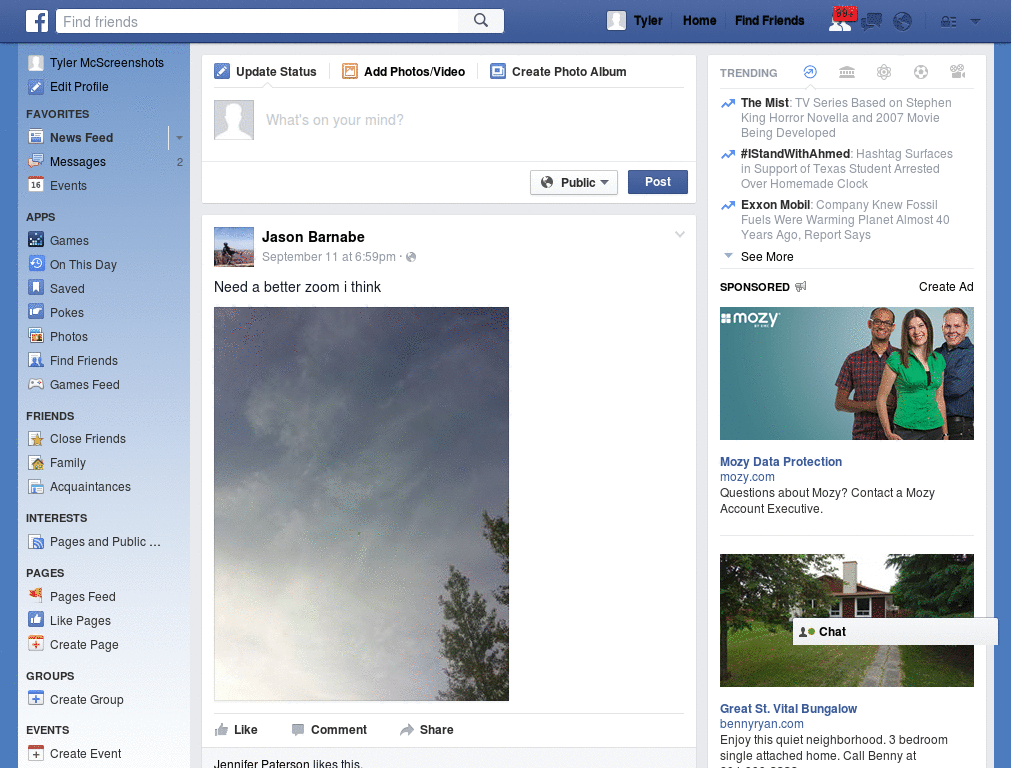Image resolution: width=1024 pixels, height=768 pixels.
Task: Open the Mozy Data Protection sponsored link
Action: (x=780, y=462)
